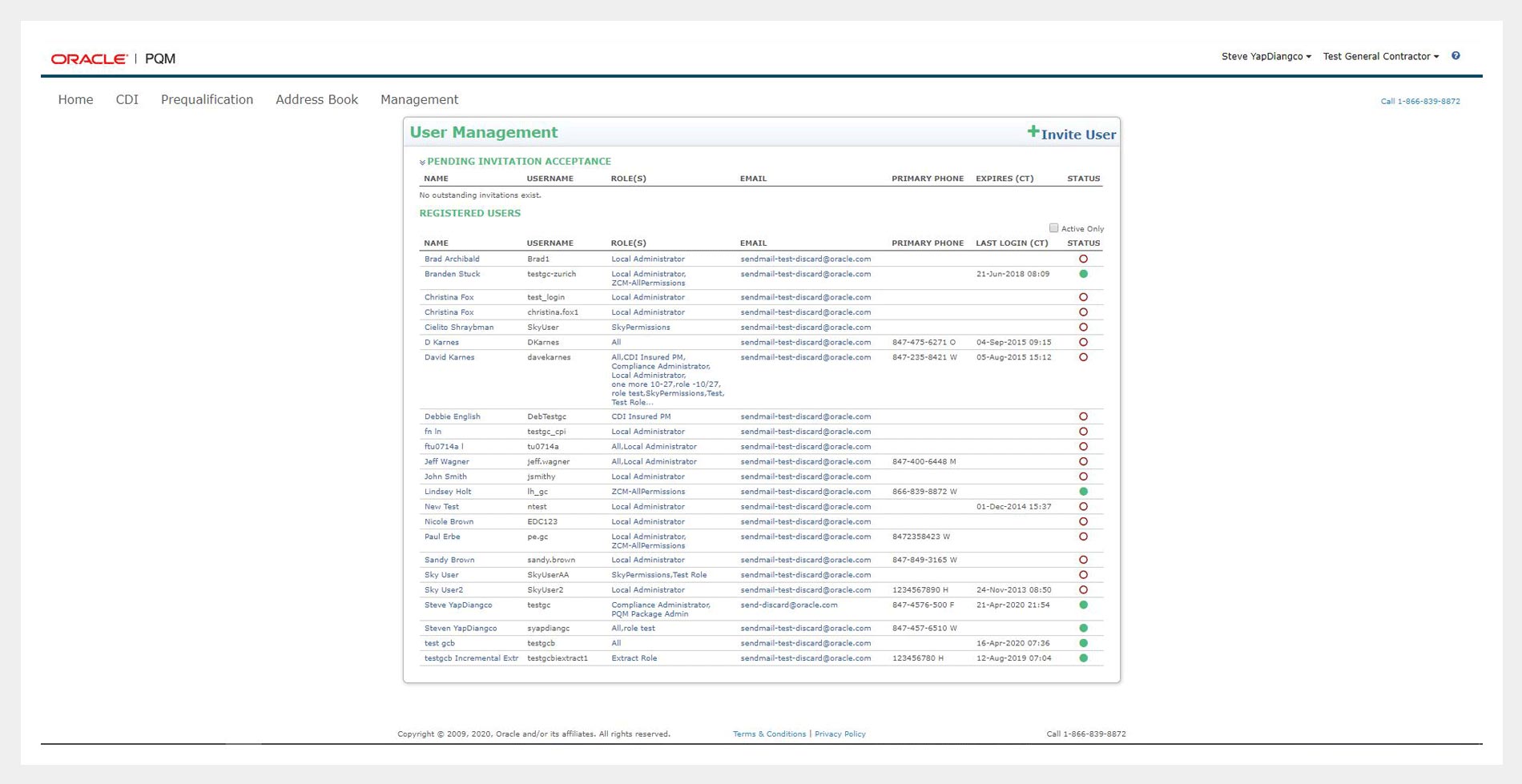The image size is (1522, 784).
Task: Toggle Sky User2 status circle
Action: [x=1083, y=590]
